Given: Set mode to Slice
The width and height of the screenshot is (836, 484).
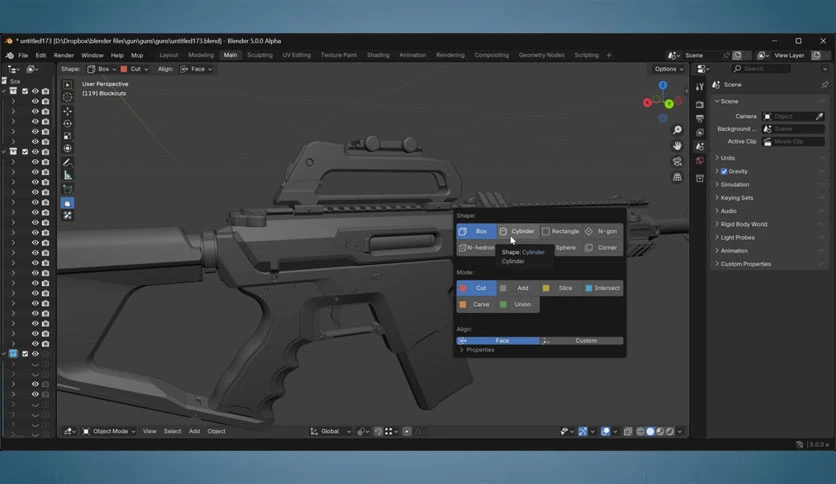Looking at the screenshot, I should point(560,288).
